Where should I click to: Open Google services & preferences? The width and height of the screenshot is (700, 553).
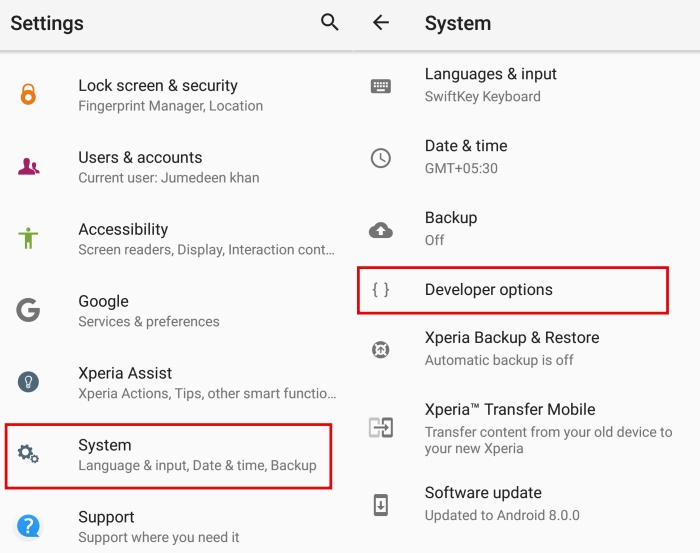pyautogui.click(x=175, y=310)
